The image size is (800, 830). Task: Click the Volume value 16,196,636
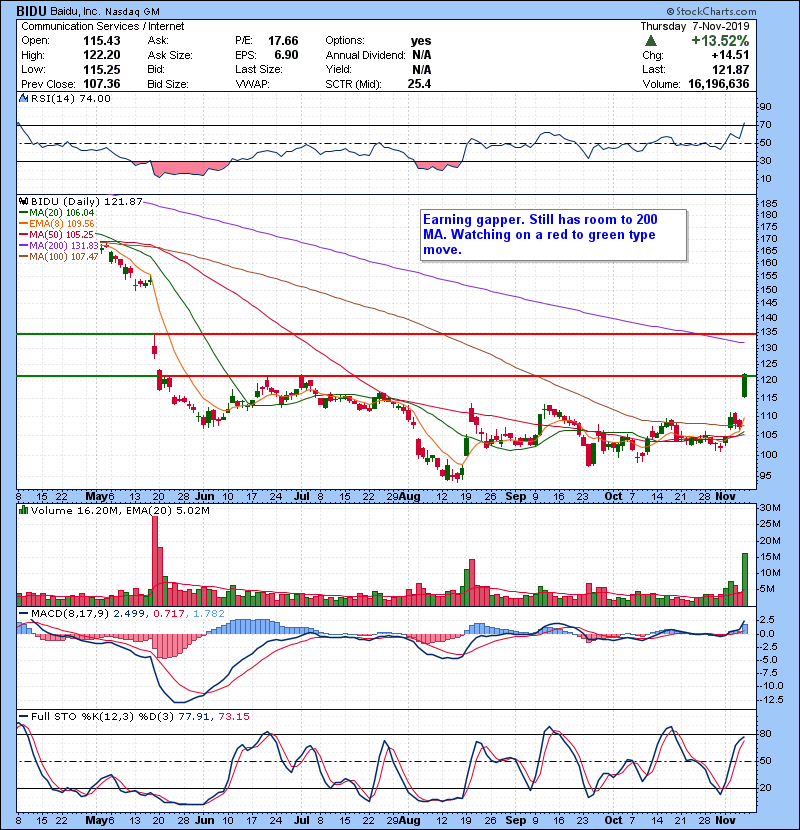click(718, 84)
